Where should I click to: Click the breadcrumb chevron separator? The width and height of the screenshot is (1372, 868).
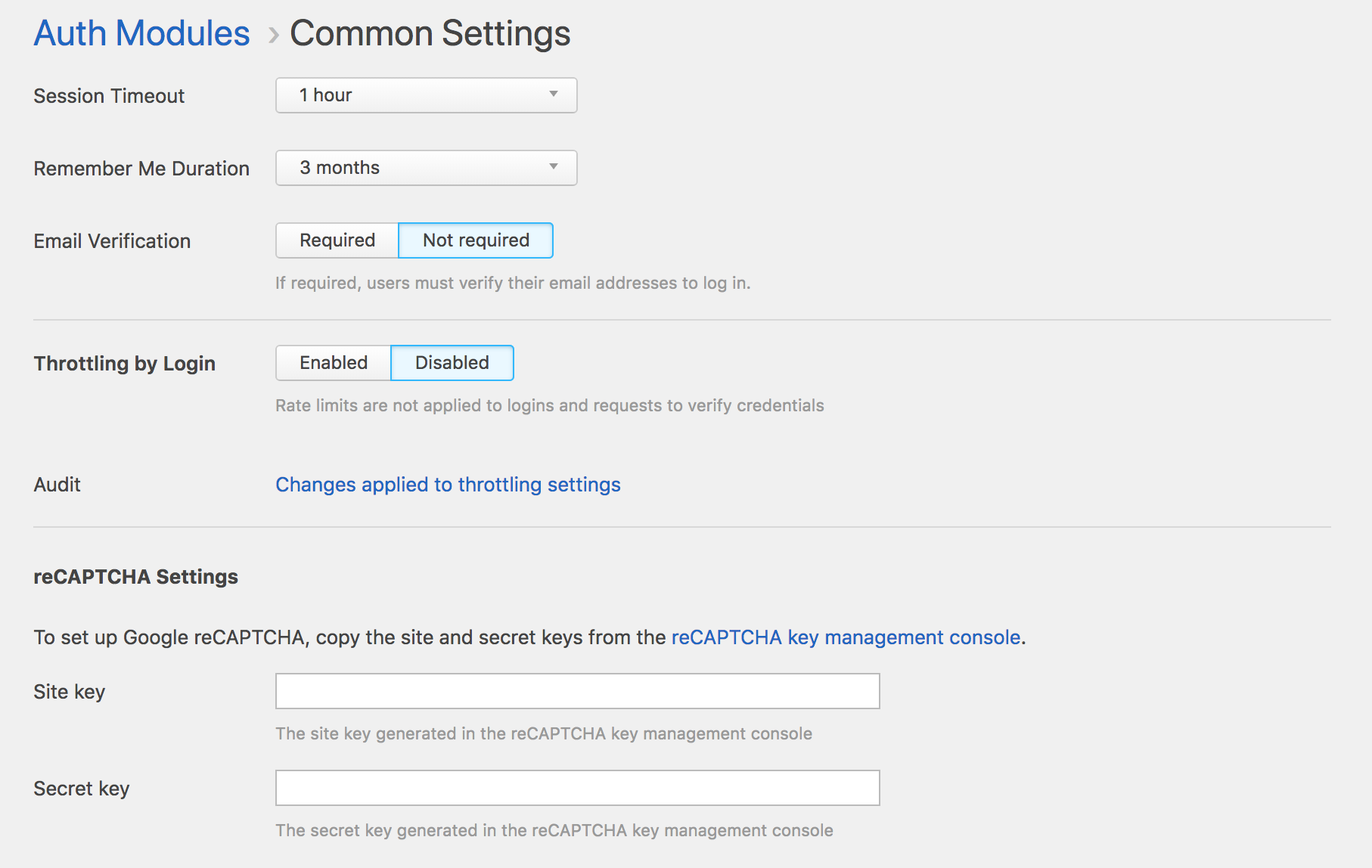pos(273,35)
